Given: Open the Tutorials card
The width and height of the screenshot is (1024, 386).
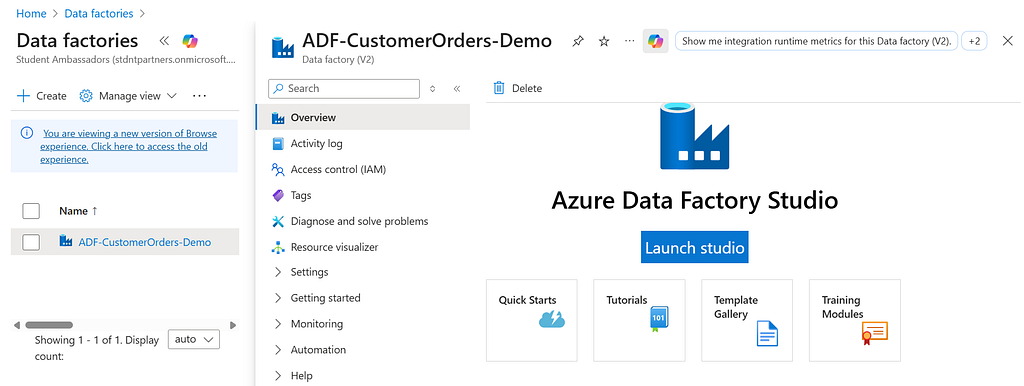Looking at the screenshot, I should click(639, 320).
